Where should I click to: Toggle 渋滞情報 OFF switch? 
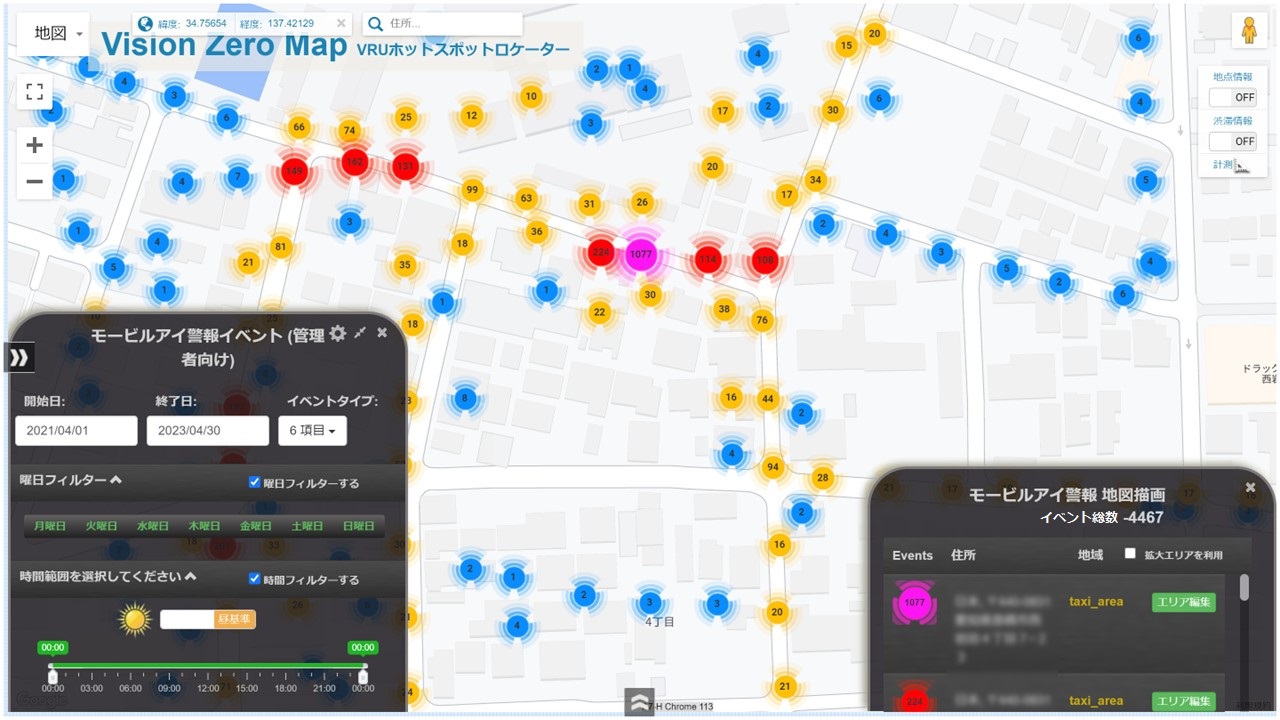1234,141
